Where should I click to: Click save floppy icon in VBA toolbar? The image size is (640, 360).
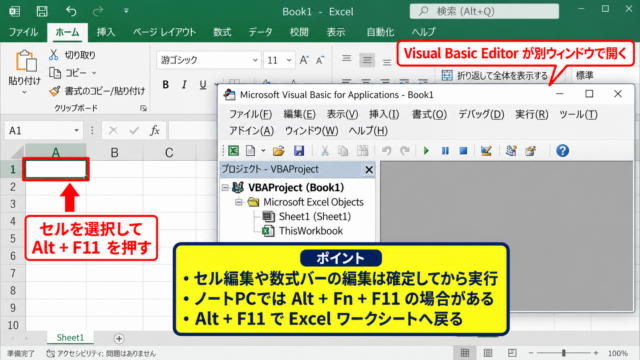tap(299, 151)
